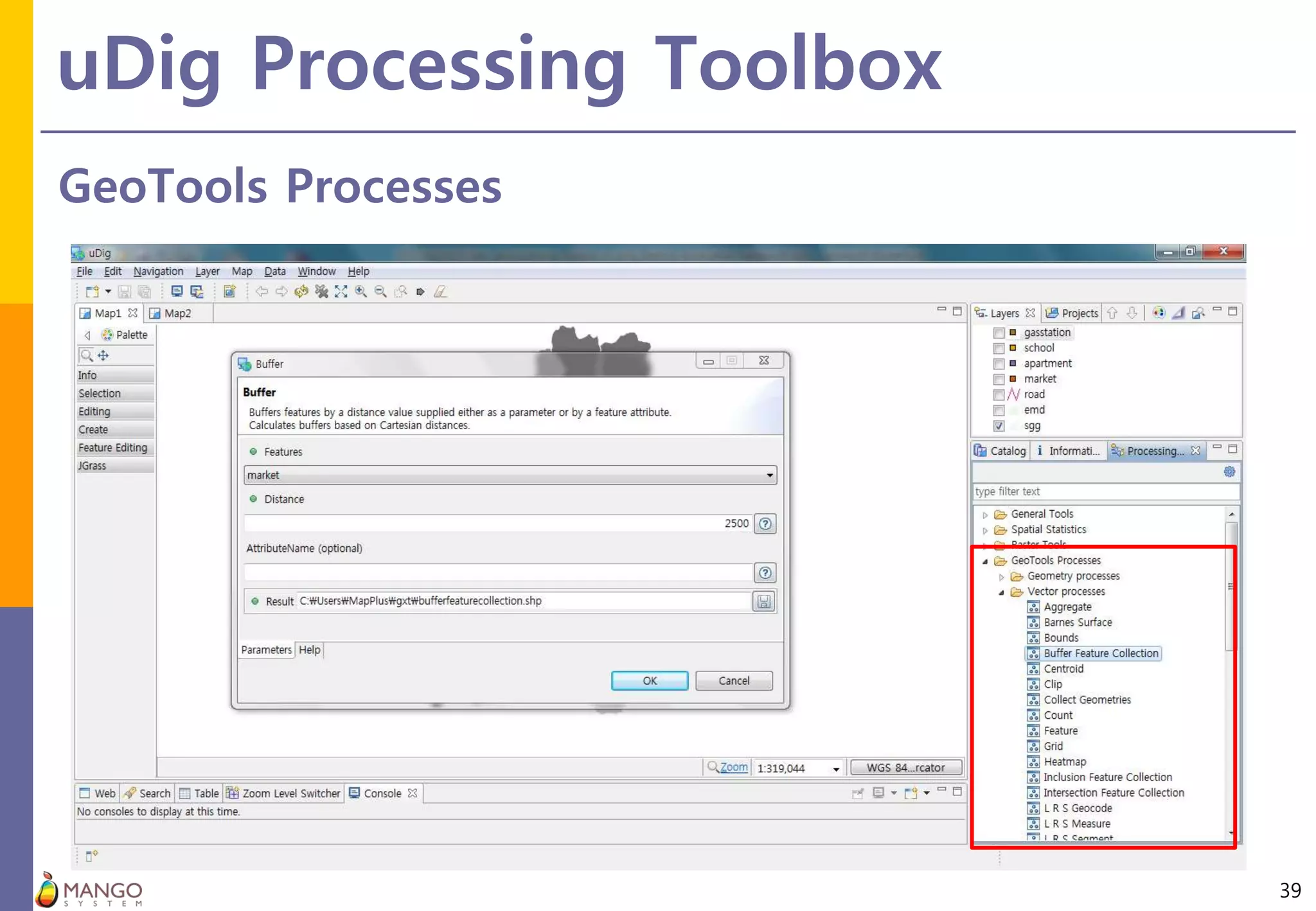This screenshot has width=1316, height=911.
Task: Click the Refresh map toolbar icon
Action: coord(301,292)
